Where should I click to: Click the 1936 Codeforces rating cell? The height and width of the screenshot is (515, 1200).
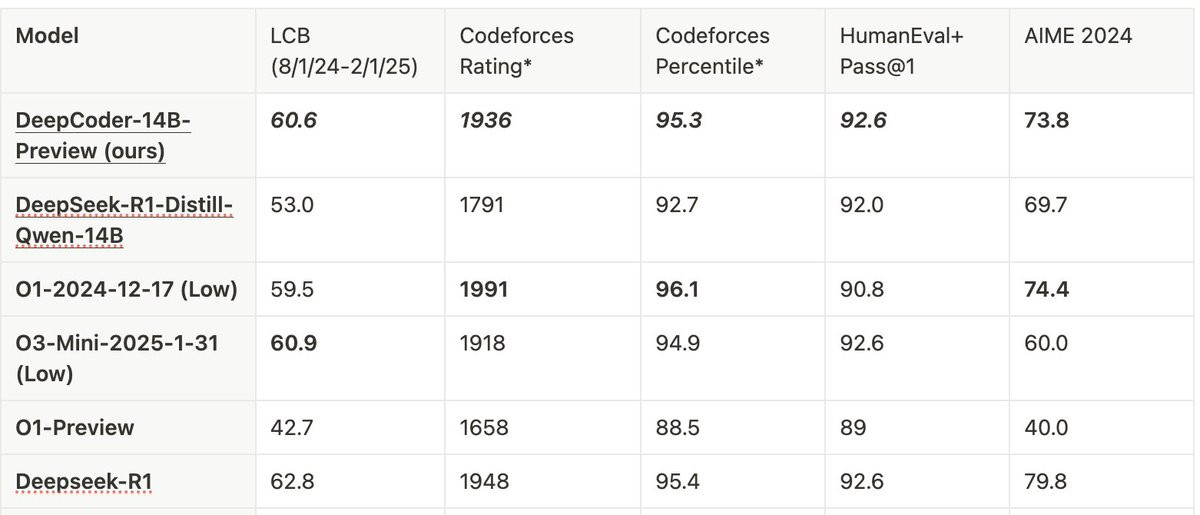pyautogui.click(x=485, y=120)
